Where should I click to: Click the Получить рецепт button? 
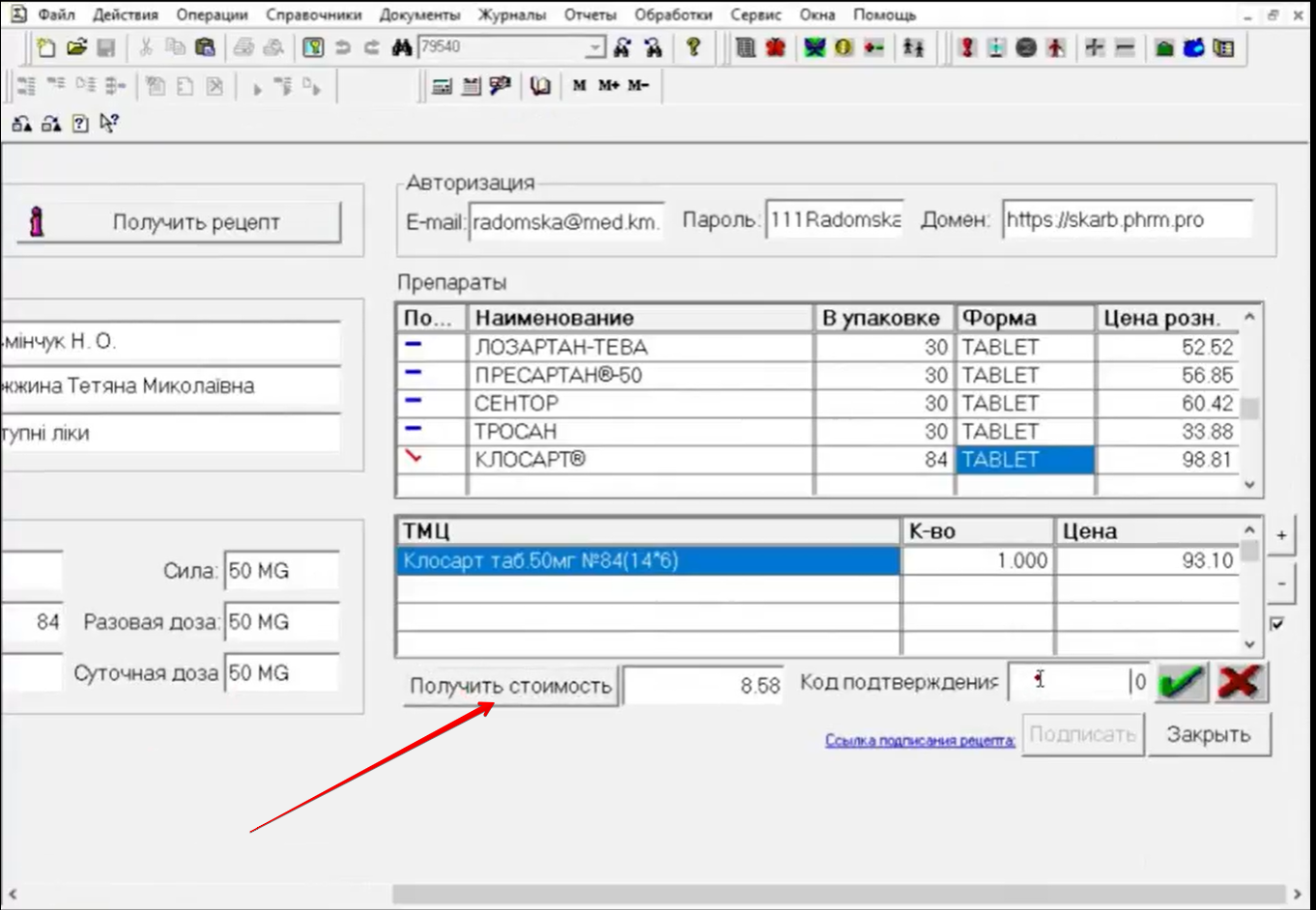180,222
